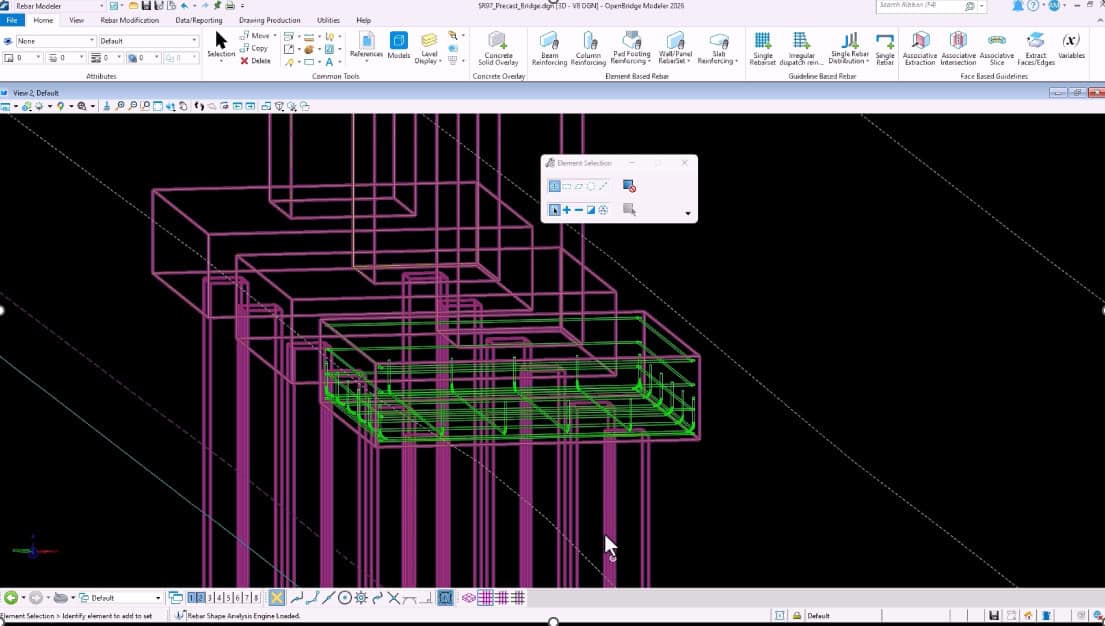Open the File menu

[12, 20]
